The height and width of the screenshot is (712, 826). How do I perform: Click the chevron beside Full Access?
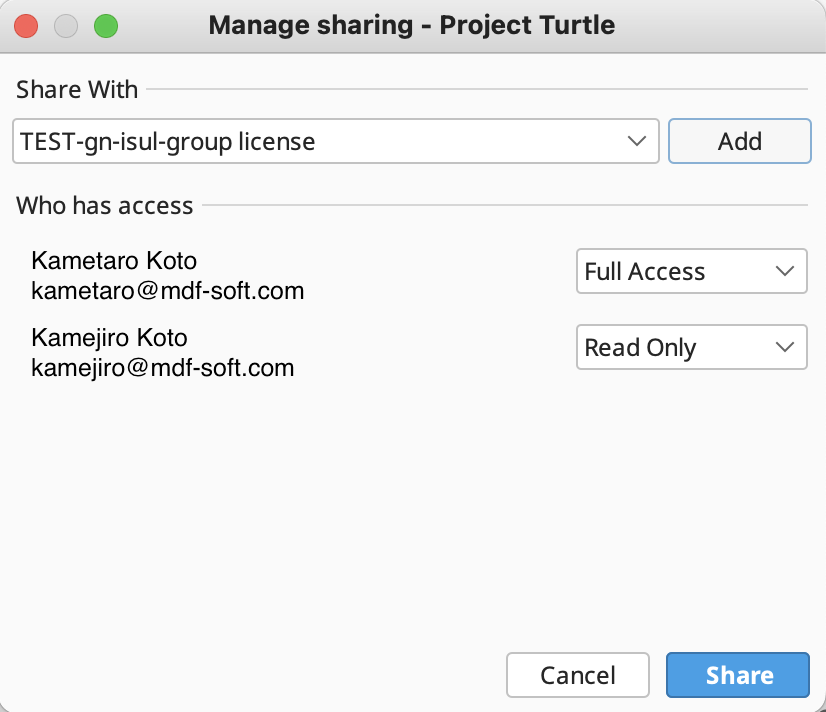click(x=784, y=272)
